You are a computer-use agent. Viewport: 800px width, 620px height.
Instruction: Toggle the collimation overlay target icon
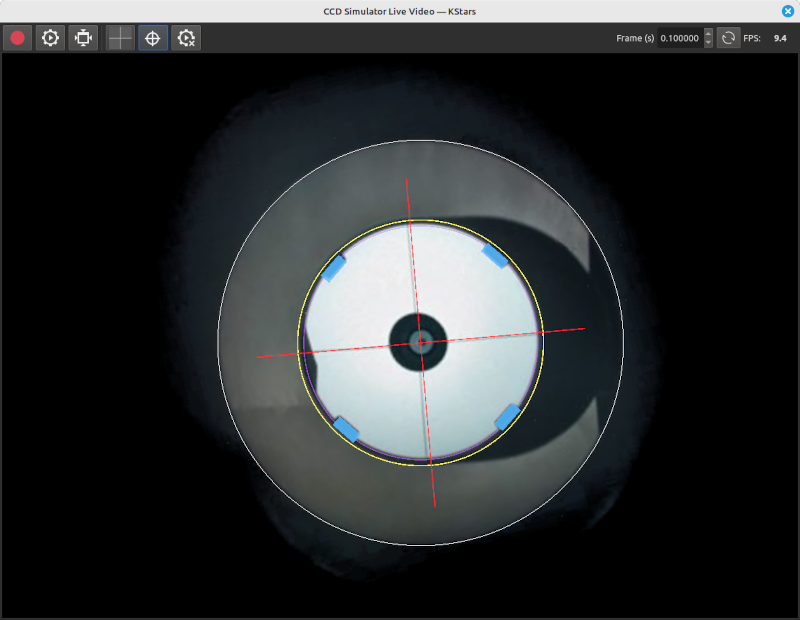pos(153,38)
